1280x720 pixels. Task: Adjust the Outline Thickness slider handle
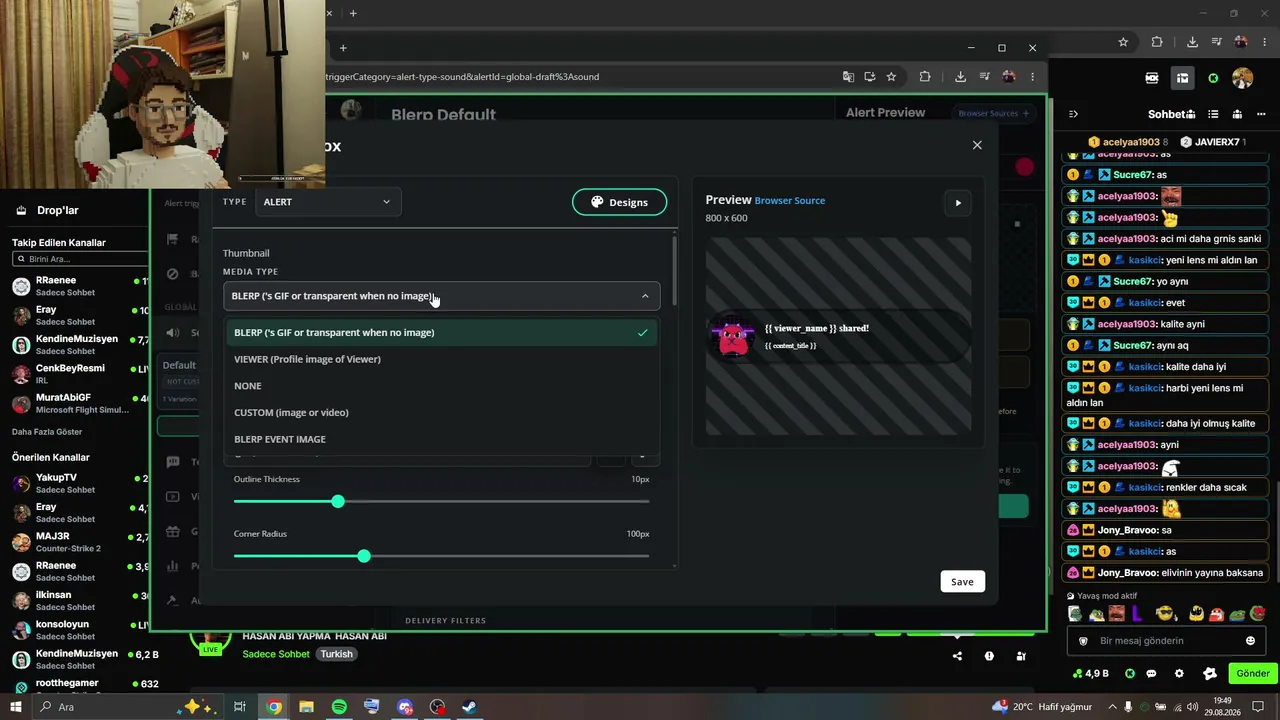[x=338, y=501]
